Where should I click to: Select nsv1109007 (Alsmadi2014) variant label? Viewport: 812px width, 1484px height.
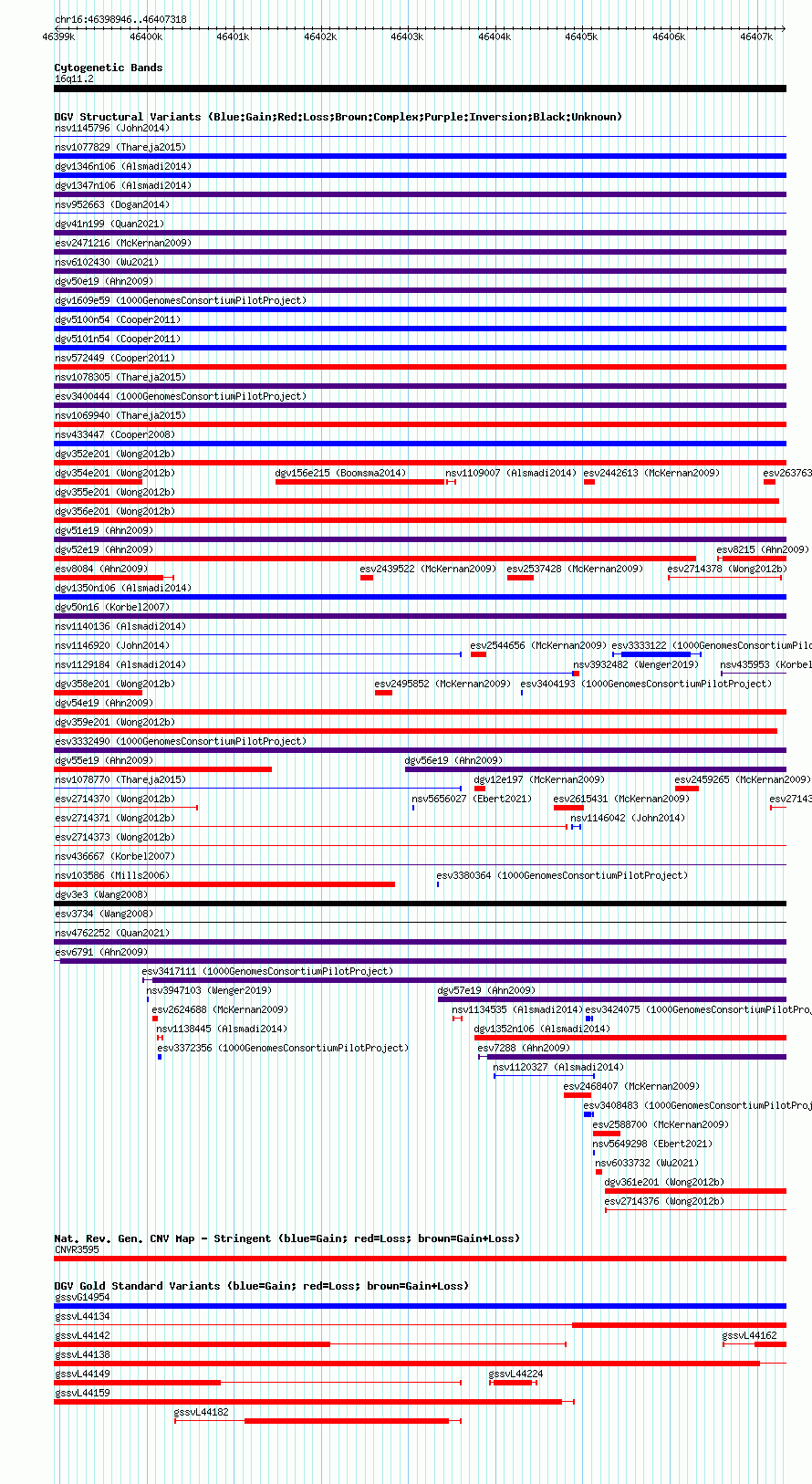click(511, 473)
